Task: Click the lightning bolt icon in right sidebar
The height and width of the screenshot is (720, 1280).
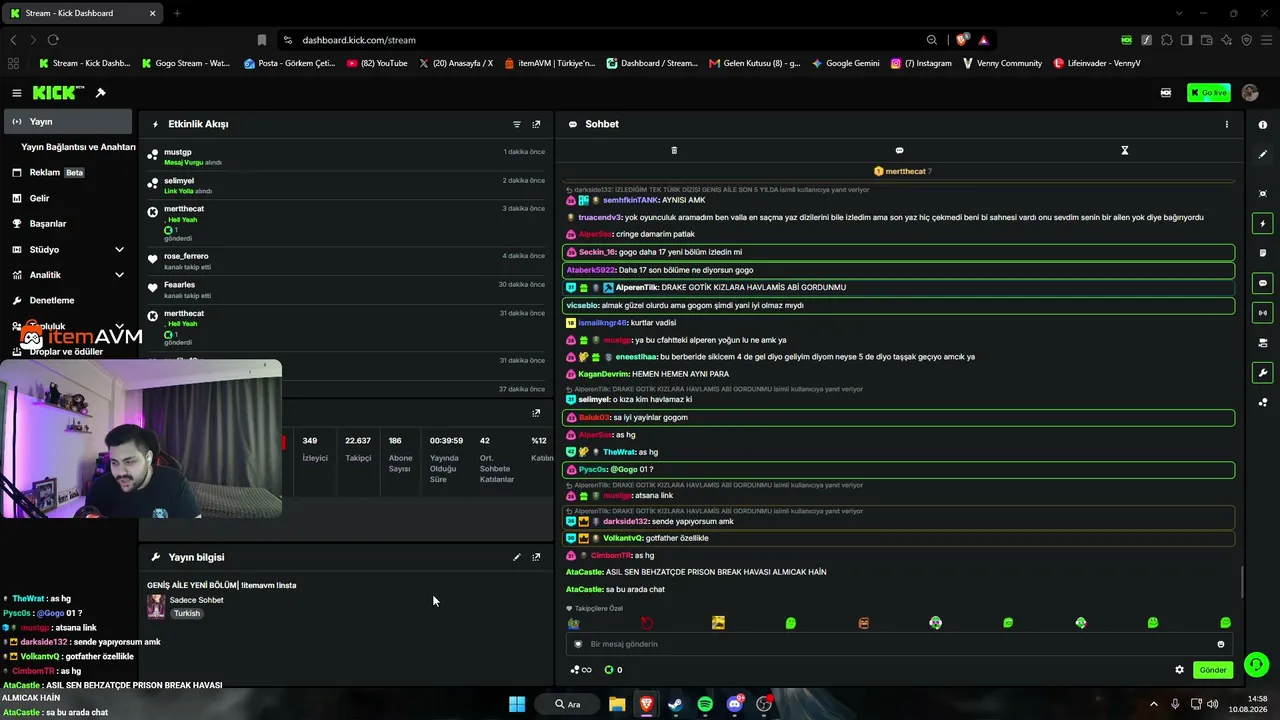Action: (1263, 223)
